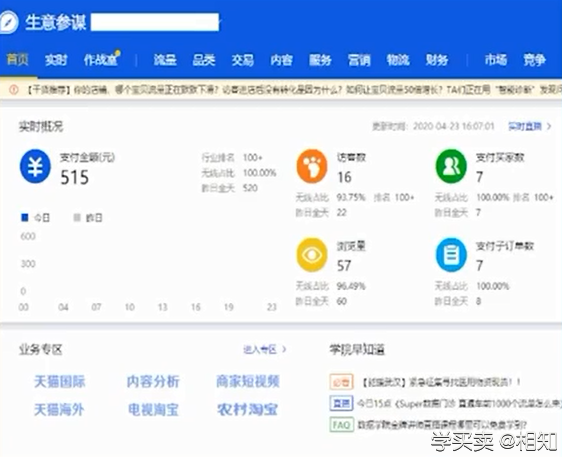Click the 生意参谋 compass logo icon
562x457 pixels.
pyautogui.click(x=8, y=22)
